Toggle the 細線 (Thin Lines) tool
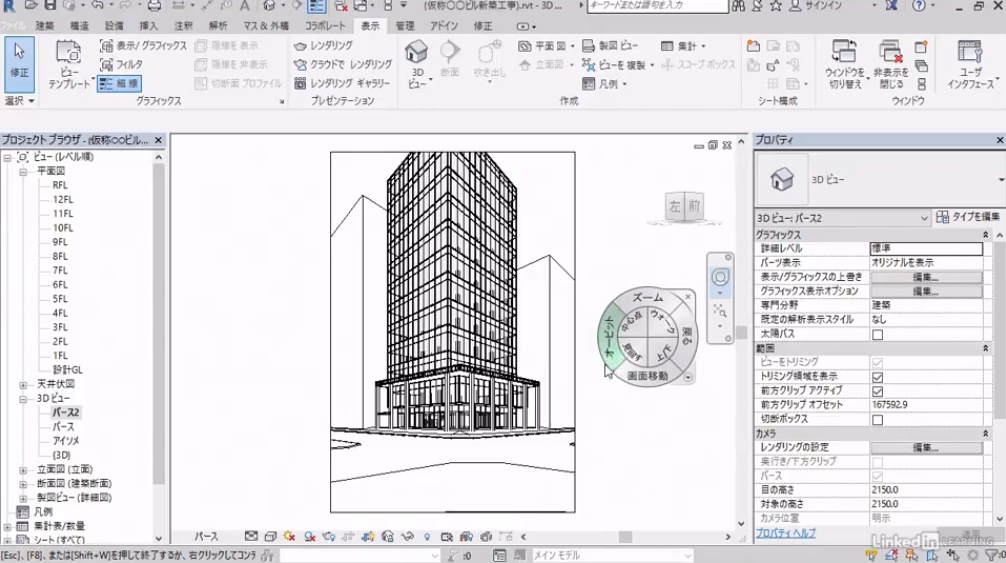 119,83
